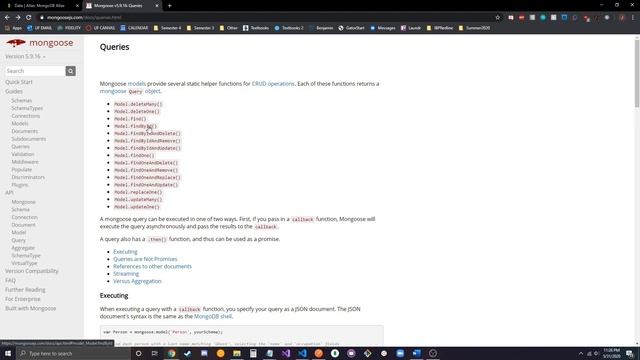Open SchemaTypes guide in sidebar
Image resolution: width=640 pixels, height=360 pixels.
click(x=27, y=108)
